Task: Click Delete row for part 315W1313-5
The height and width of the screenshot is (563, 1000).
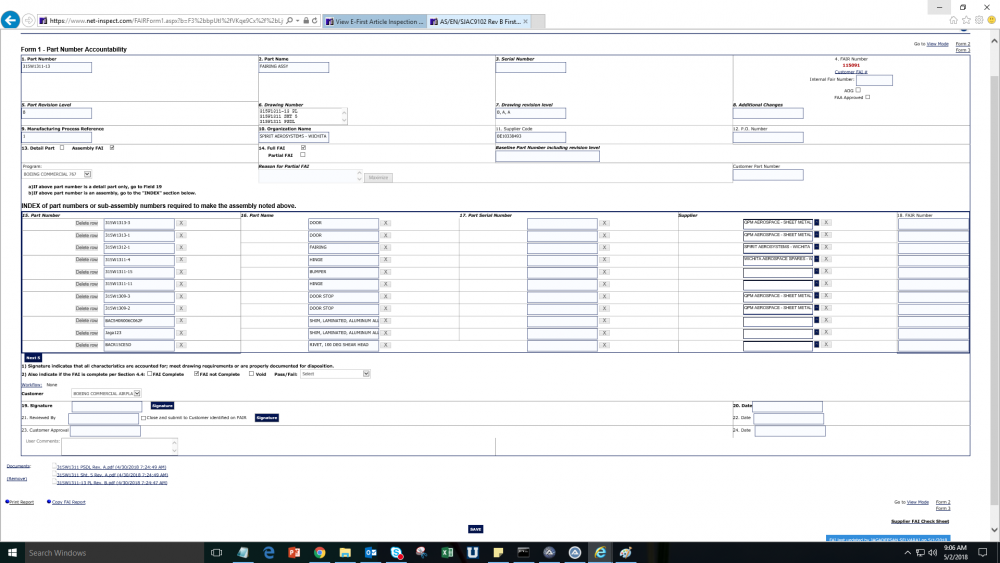Action: point(87,222)
